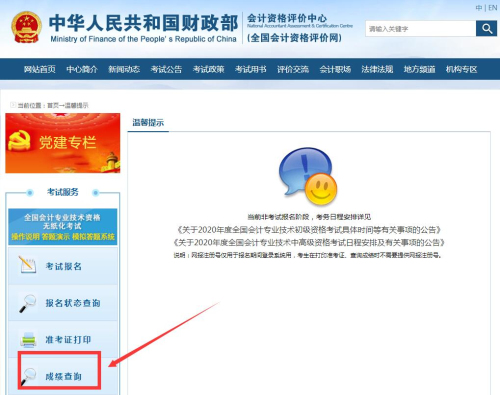Viewport: 500px width, 395px height.
Task: Open 2020年度初级资格考试 announcement link
Action: (x=309, y=230)
